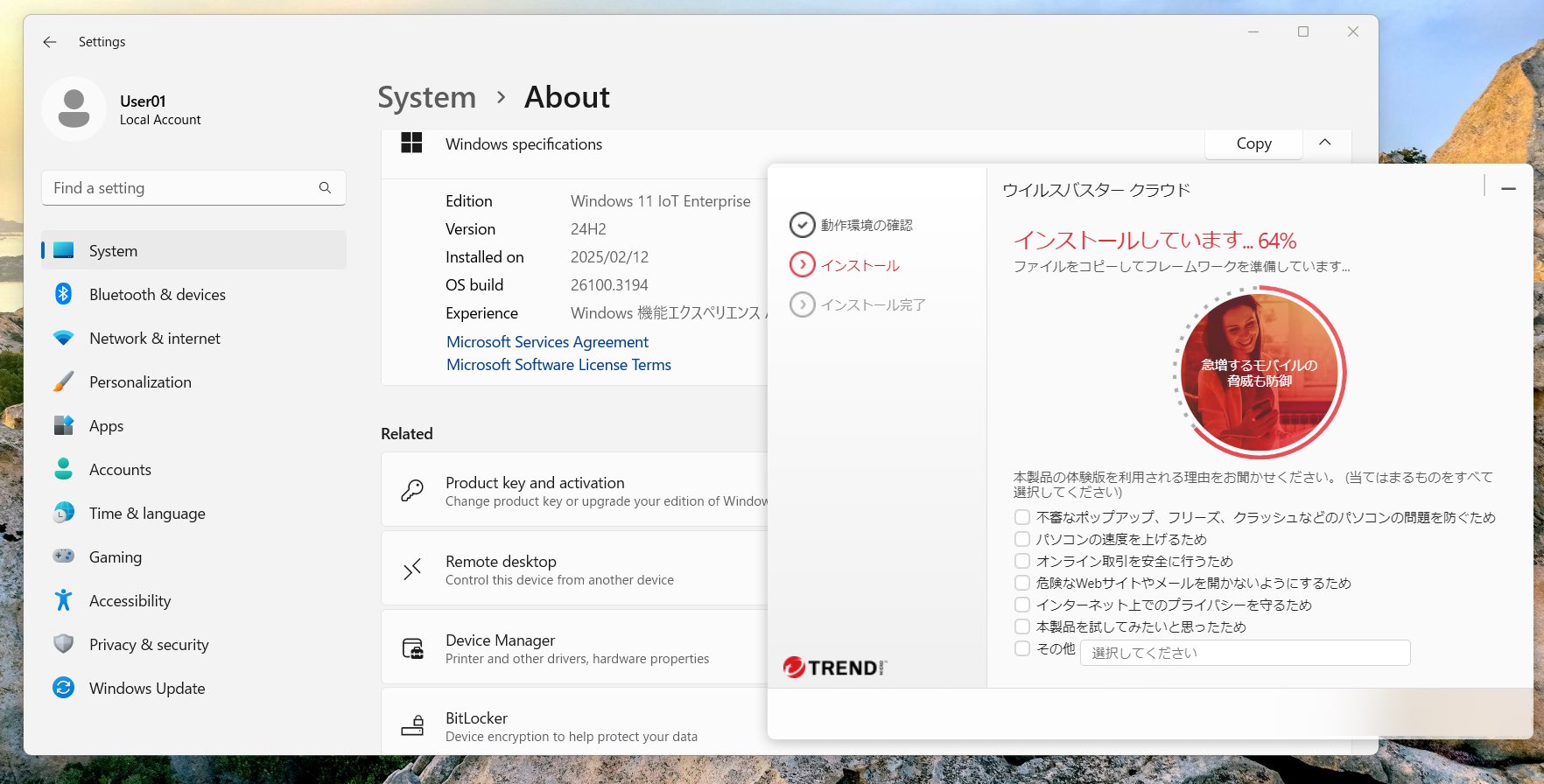Click the Installed on date 2025/02/12

pyautogui.click(x=609, y=257)
